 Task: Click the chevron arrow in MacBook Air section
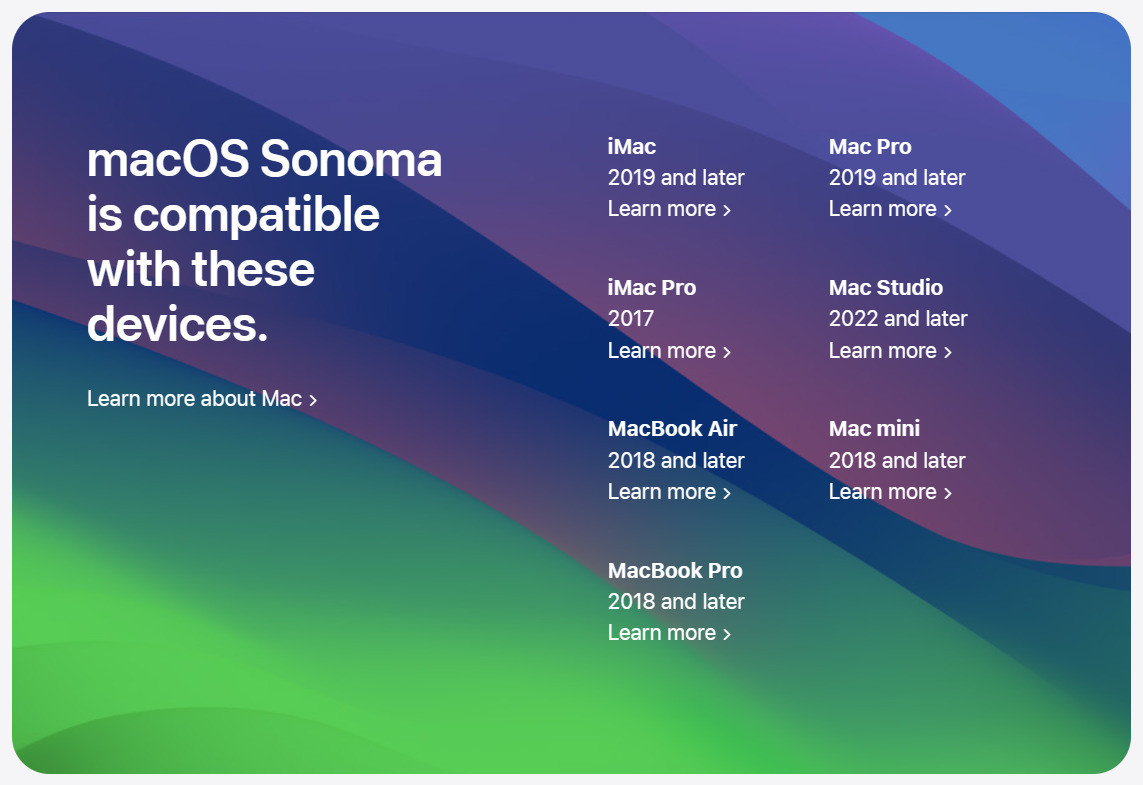coord(727,493)
